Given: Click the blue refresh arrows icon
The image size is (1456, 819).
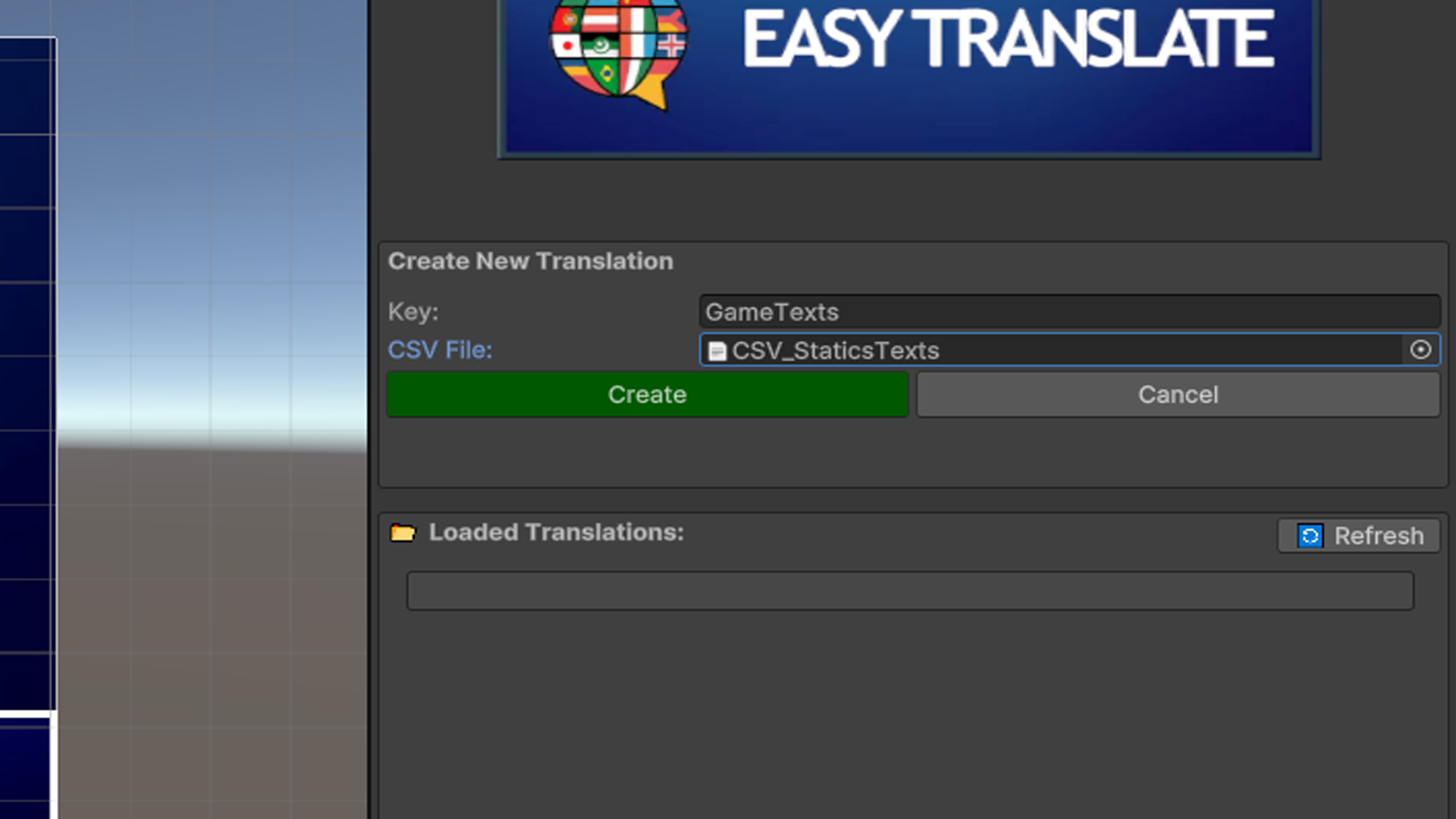Looking at the screenshot, I should pos(1310,536).
